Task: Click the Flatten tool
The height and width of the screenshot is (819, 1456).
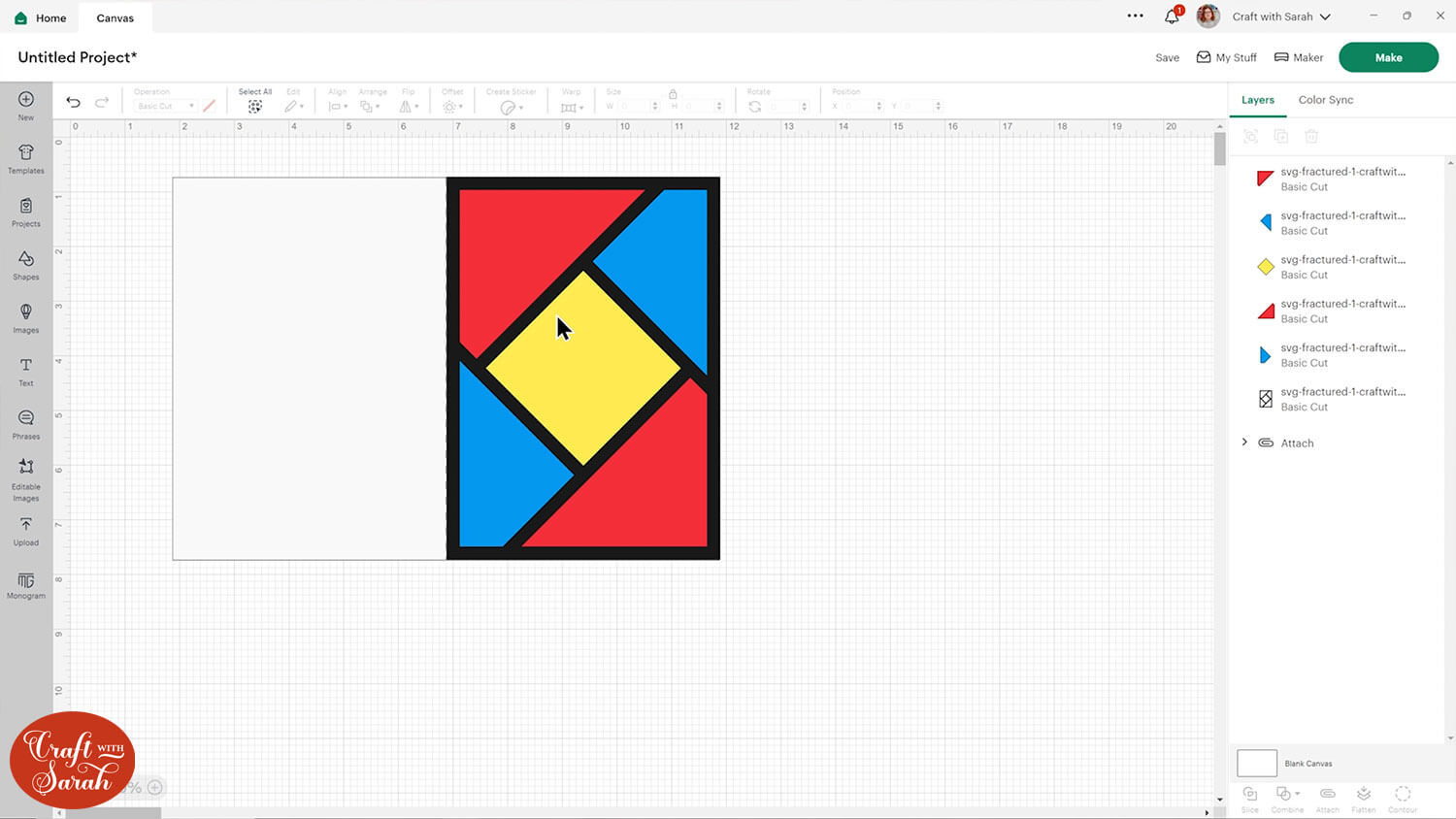Action: 1364,799
